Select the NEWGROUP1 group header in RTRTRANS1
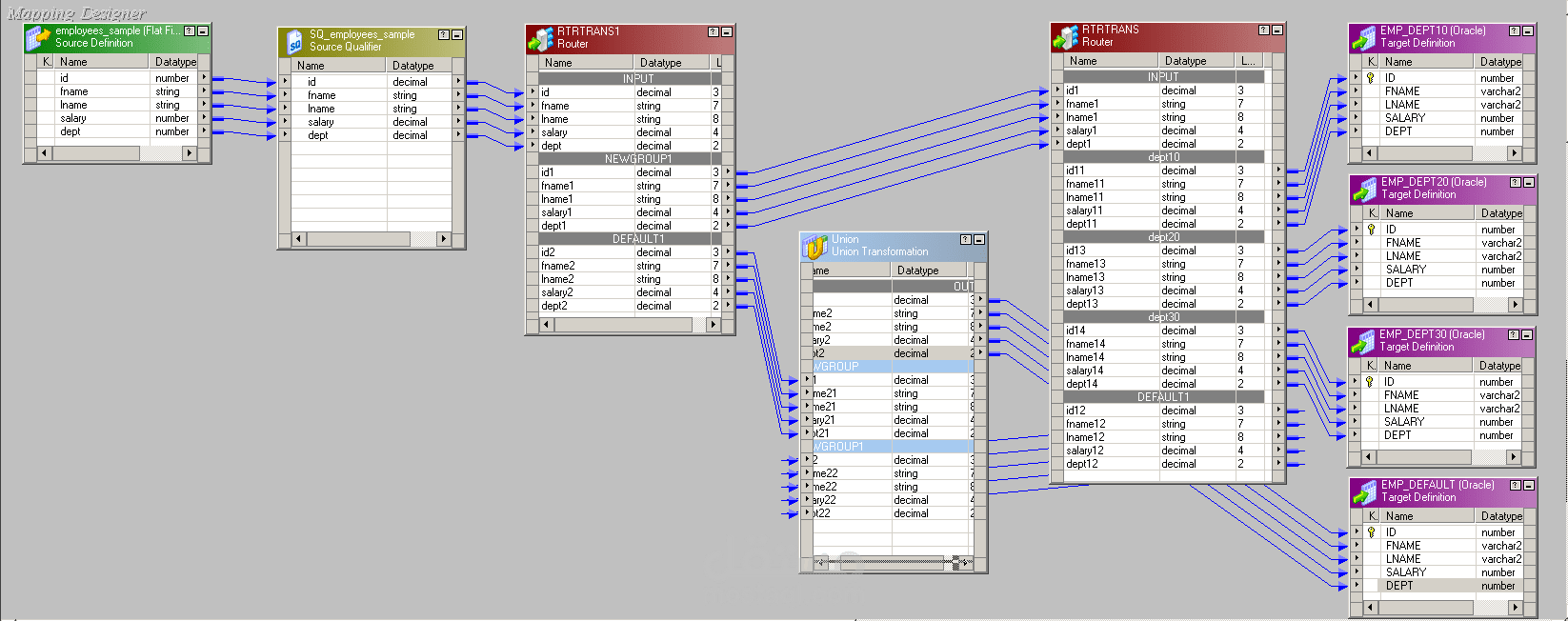The image size is (1568, 621). (638, 159)
